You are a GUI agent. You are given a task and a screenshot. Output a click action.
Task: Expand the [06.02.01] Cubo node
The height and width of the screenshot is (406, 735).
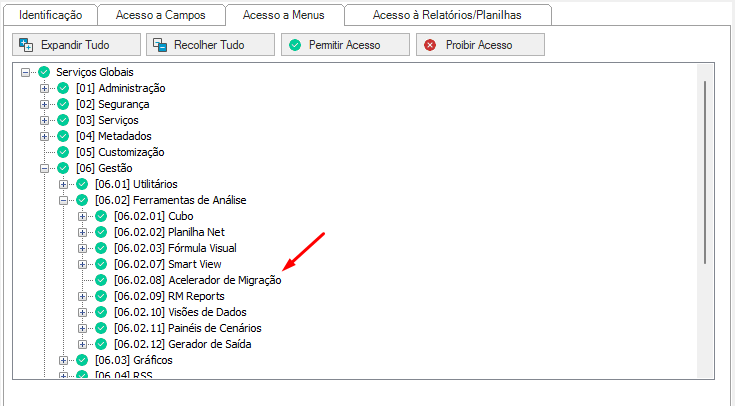(x=82, y=216)
